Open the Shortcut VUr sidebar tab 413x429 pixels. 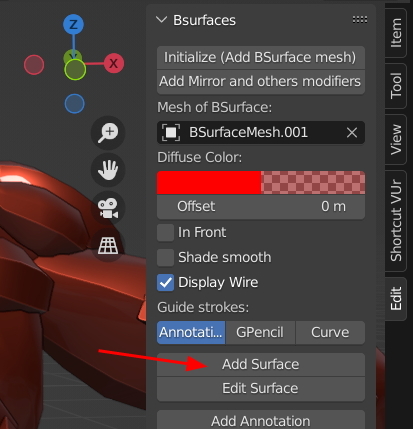396,221
